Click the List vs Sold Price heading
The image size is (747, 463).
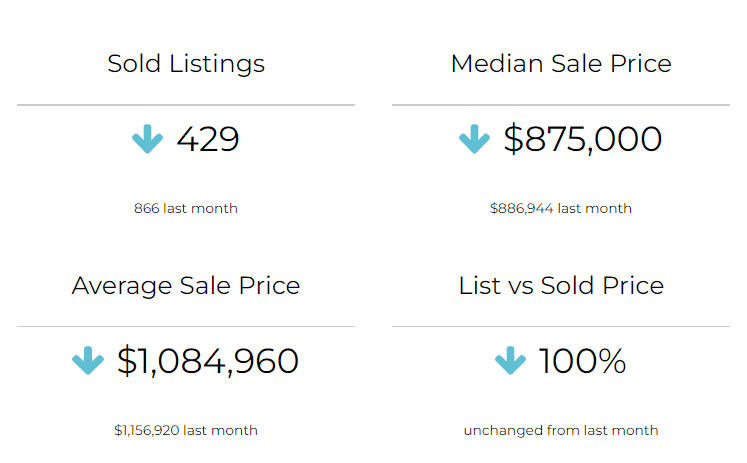click(x=561, y=285)
